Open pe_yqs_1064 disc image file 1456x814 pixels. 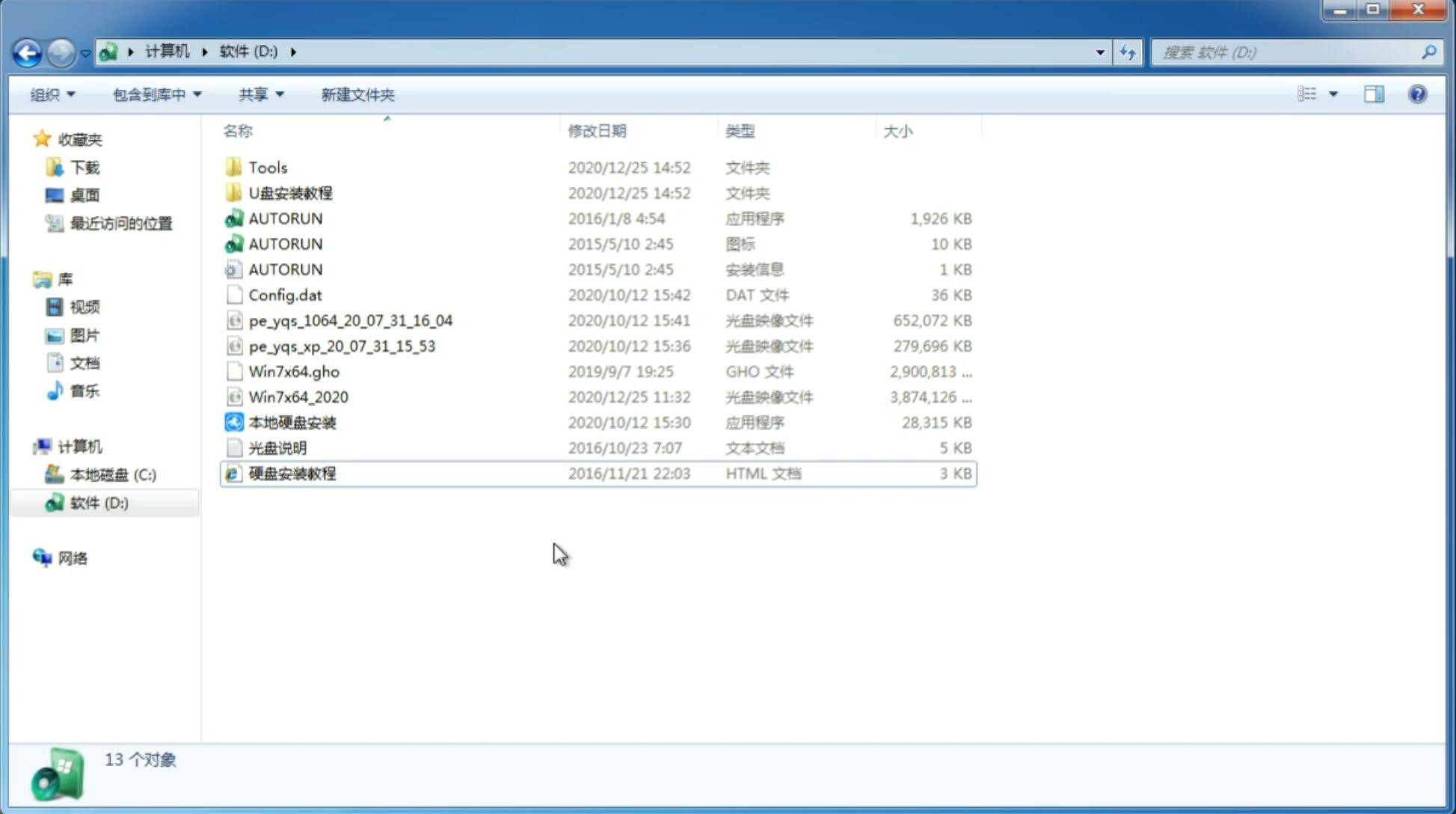(x=350, y=320)
